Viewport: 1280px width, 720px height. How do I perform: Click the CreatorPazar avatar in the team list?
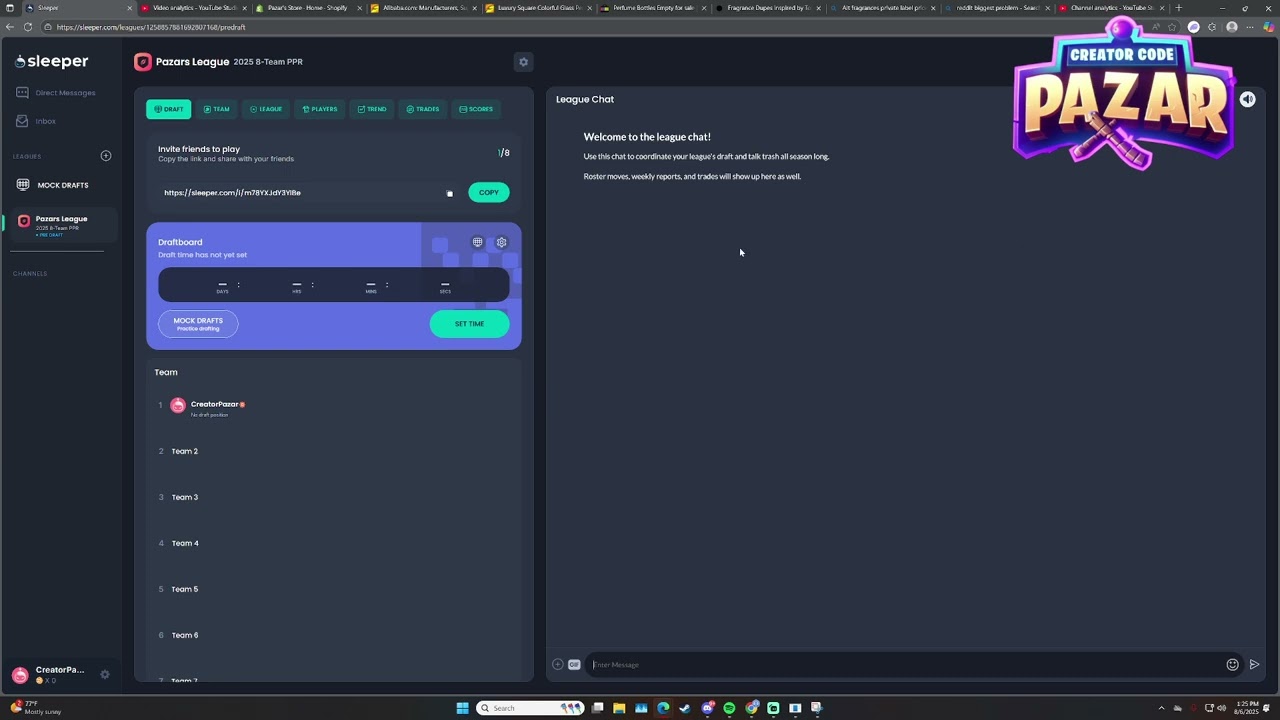point(178,405)
